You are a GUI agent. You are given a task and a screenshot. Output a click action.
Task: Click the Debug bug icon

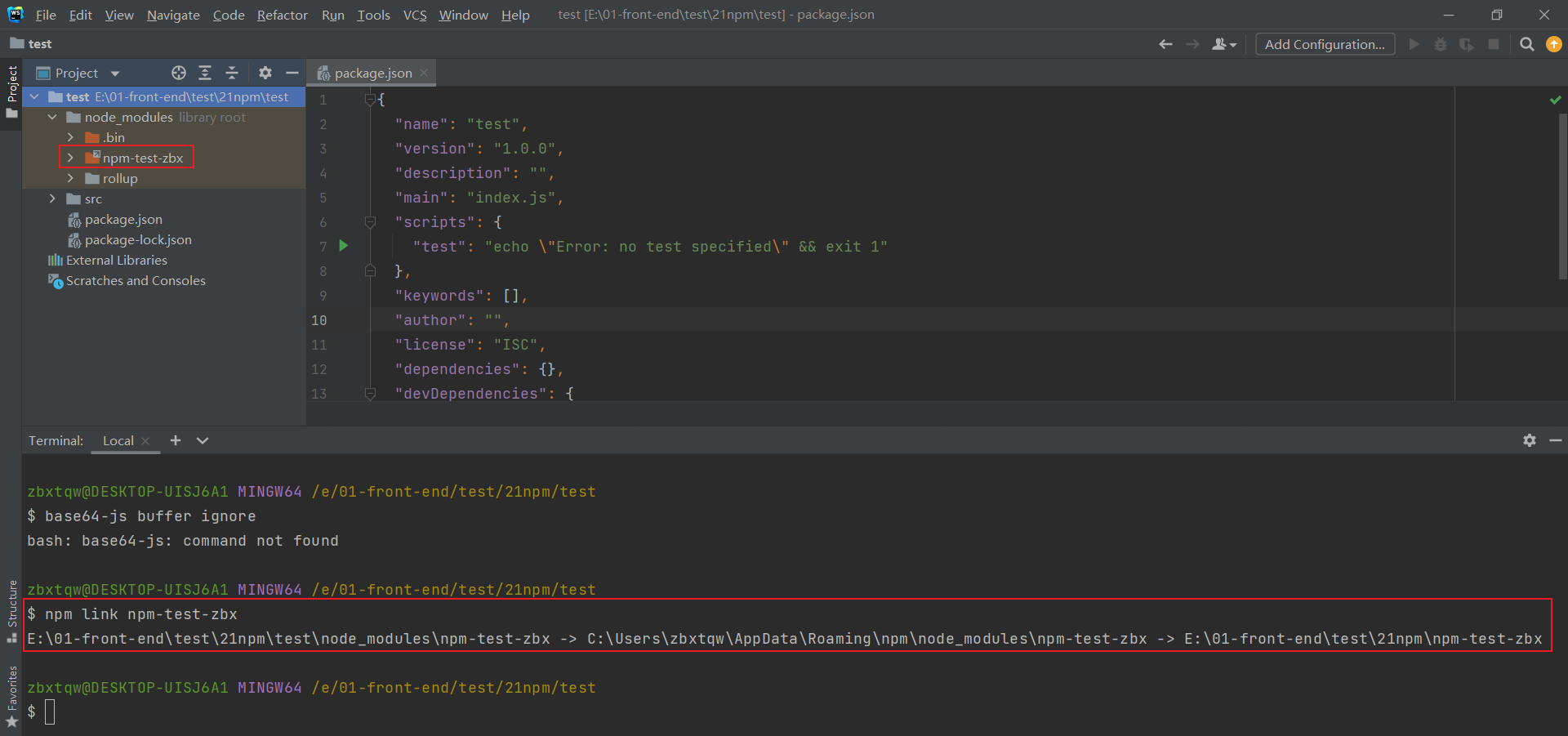pyautogui.click(x=1441, y=44)
